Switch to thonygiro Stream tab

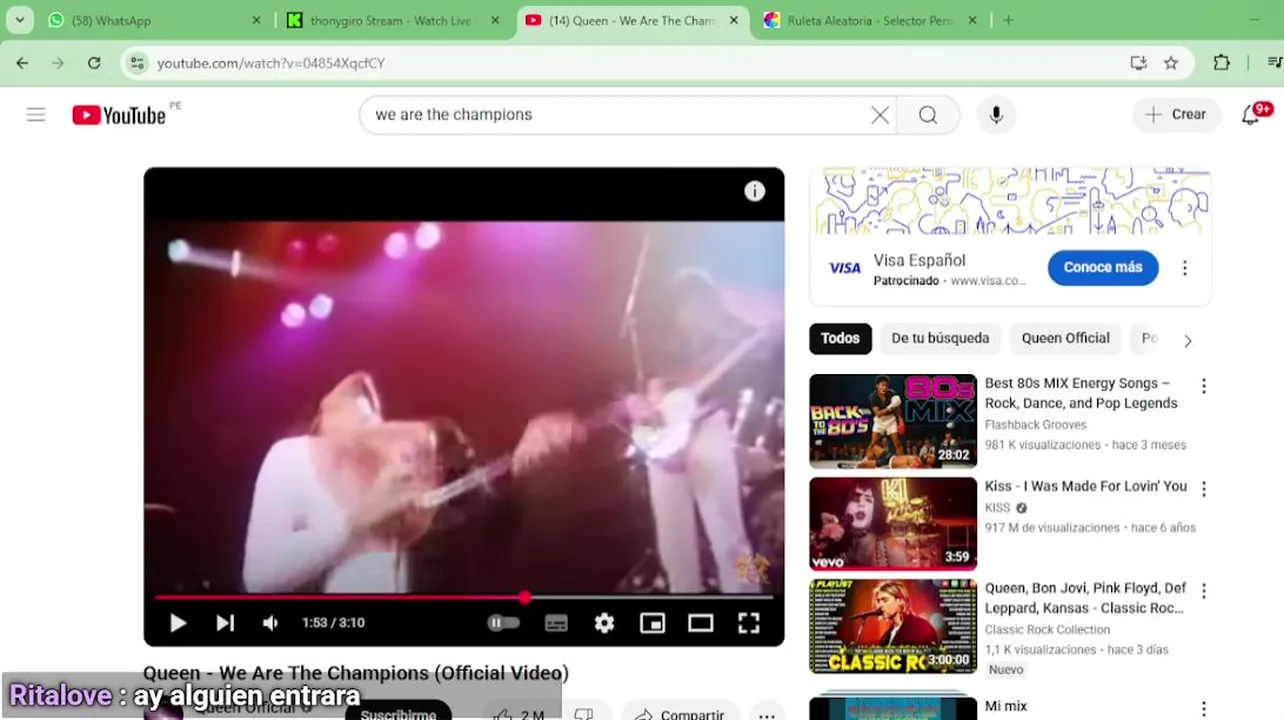[390, 20]
